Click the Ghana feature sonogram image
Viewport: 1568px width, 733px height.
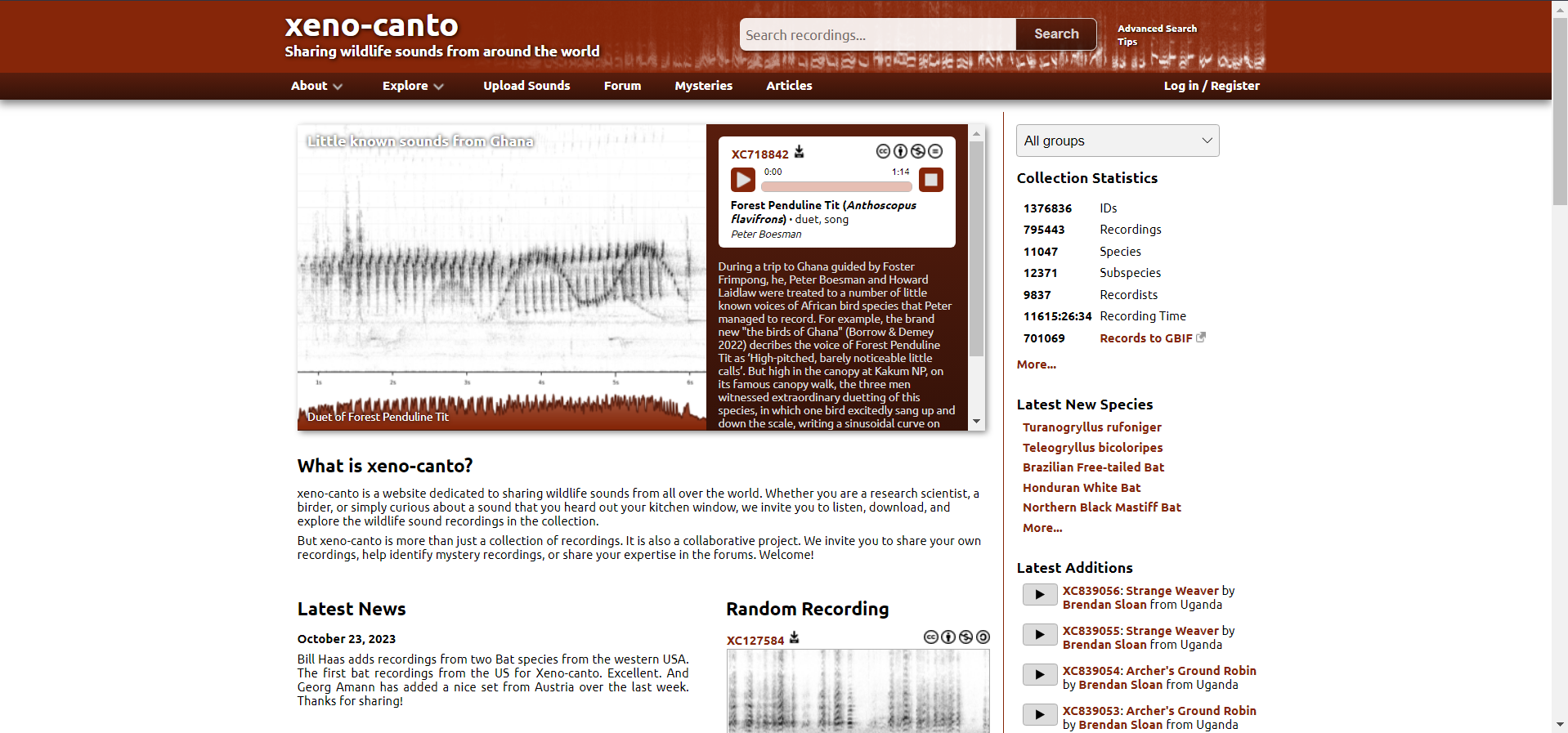(501, 278)
